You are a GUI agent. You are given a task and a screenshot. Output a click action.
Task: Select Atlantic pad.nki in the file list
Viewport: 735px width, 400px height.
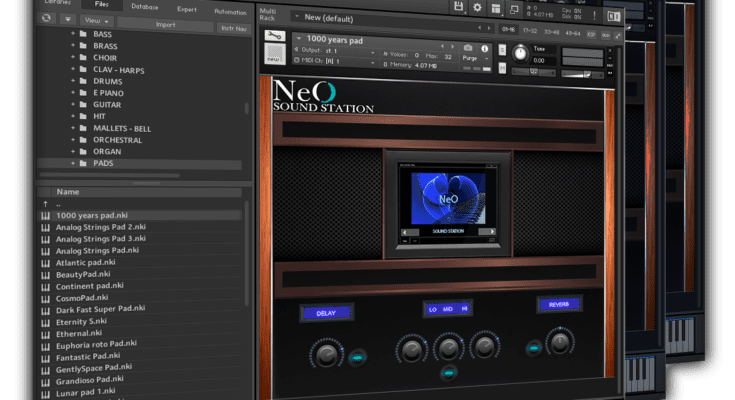click(x=87, y=262)
